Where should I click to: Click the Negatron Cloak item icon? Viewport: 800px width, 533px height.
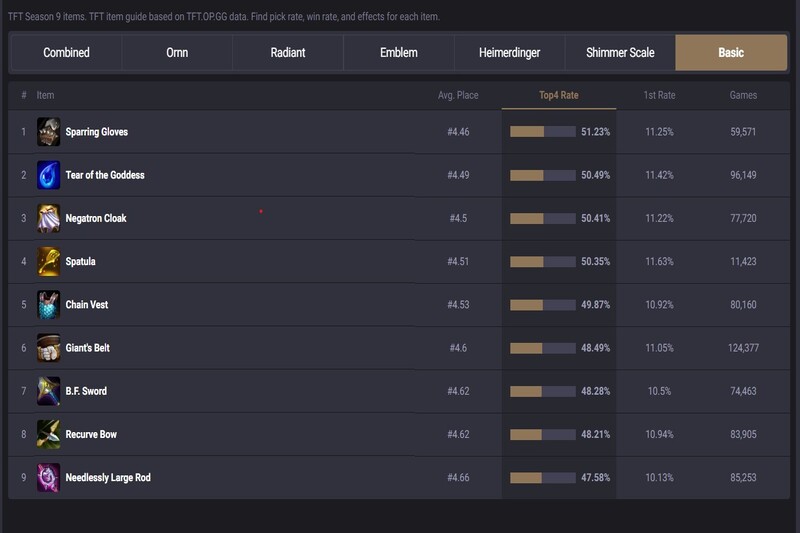tap(48, 218)
